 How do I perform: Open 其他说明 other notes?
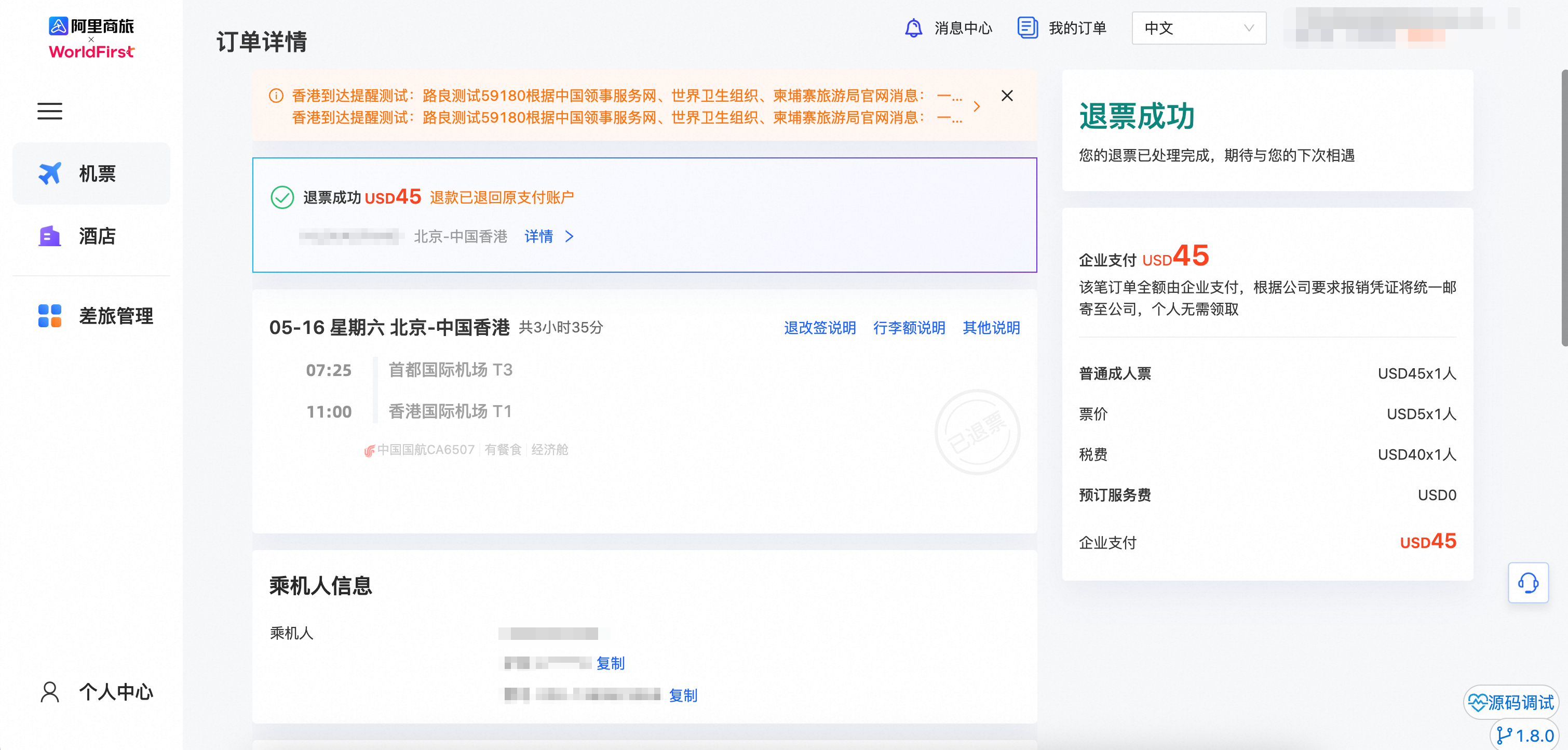(991, 328)
